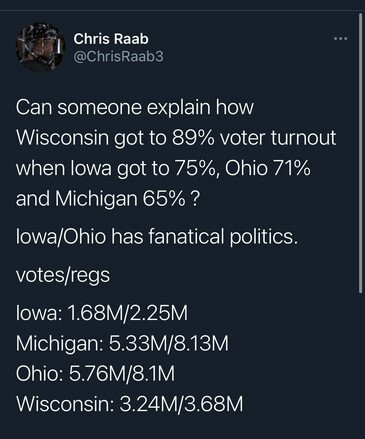
Task: Click the "Ohio: 5.76M/8.1M" line
Action: (95, 374)
